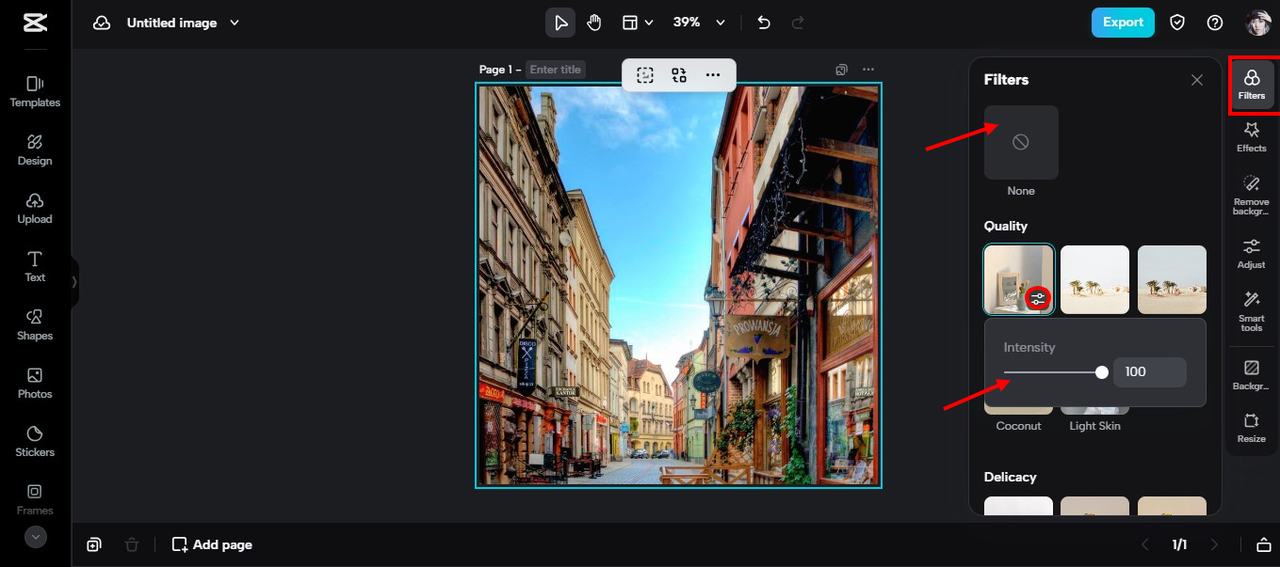The height and width of the screenshot is (567, 1280).
Task: Apply the third Quality filter thumbnail
Action: pos(1172,280)
